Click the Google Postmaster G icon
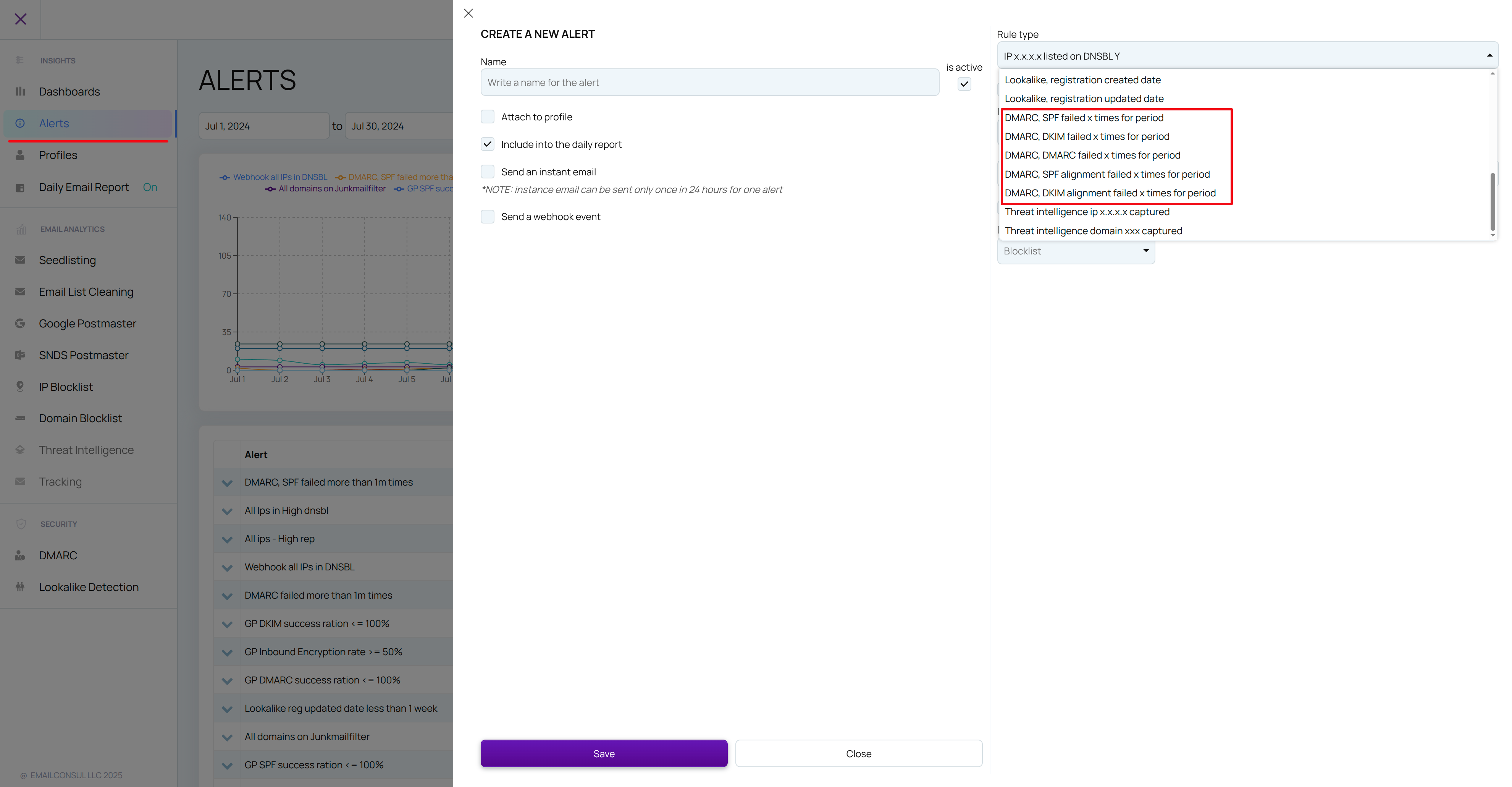1512x787 pixels. point(20,324)
